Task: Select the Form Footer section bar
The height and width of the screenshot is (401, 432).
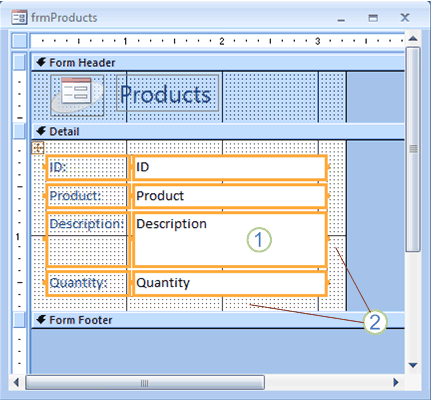Action: click(218, 320)
